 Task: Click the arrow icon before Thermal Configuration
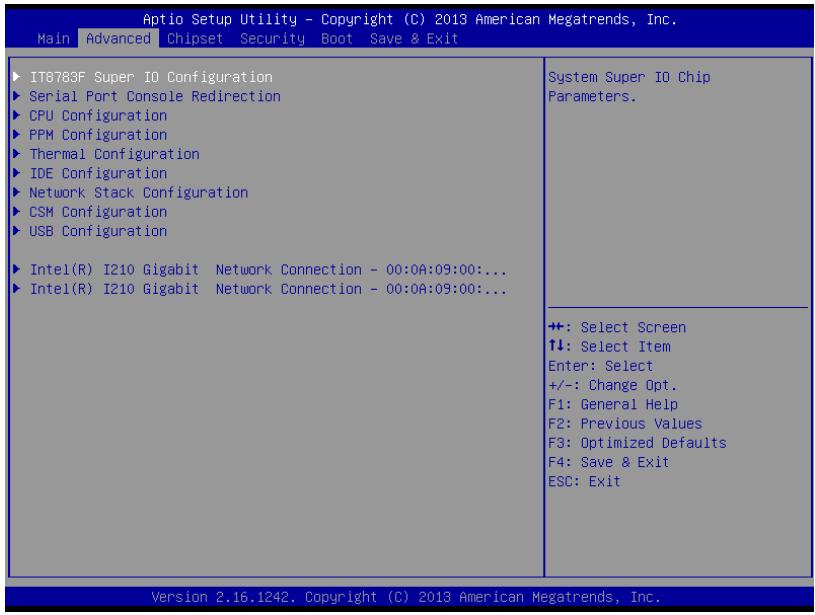click(x=17, y=154)
